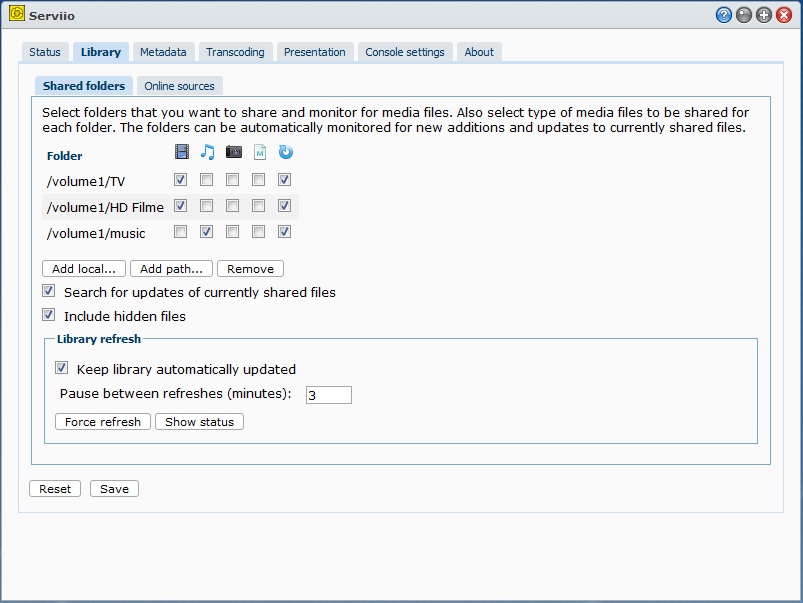This screenshot has width=803, height=603.
Task: Select the /volume1/music folder row
Action: tap(170, 233)
